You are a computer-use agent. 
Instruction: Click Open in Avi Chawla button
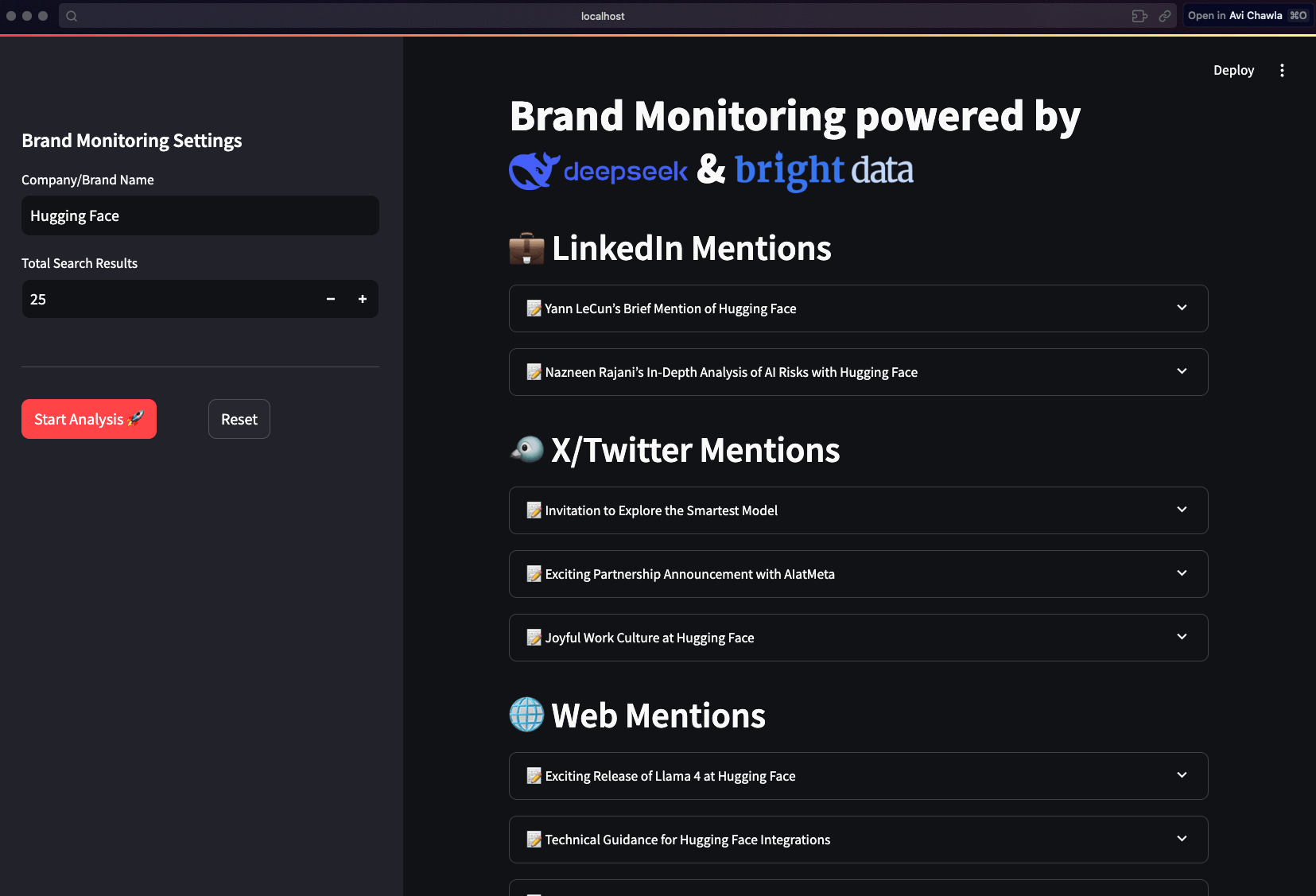point(1247,16)
